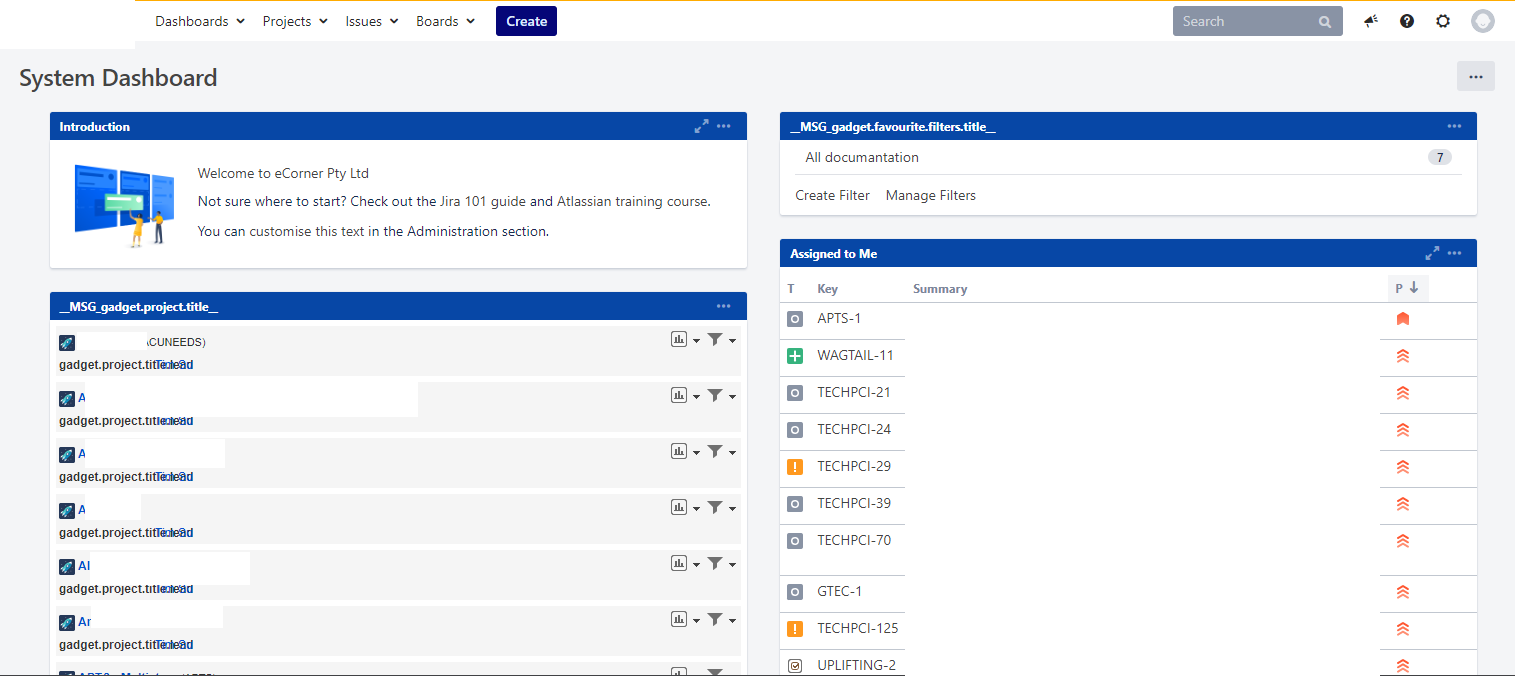Open the reports dropdown in the ACUNEEDS row
The width and height of the screenshot is (1515, 676).
(x=685, y=340)
